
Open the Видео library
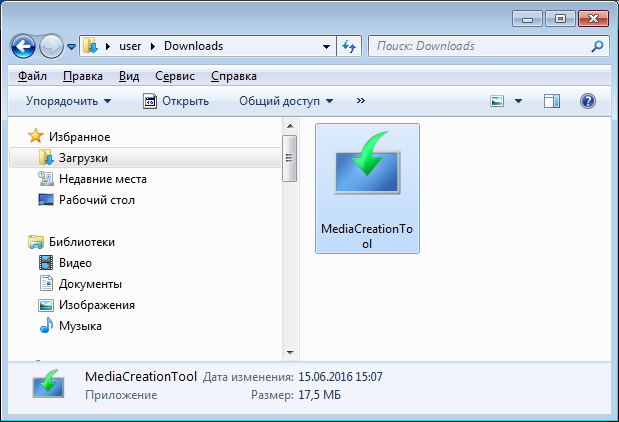pos(75,263)
